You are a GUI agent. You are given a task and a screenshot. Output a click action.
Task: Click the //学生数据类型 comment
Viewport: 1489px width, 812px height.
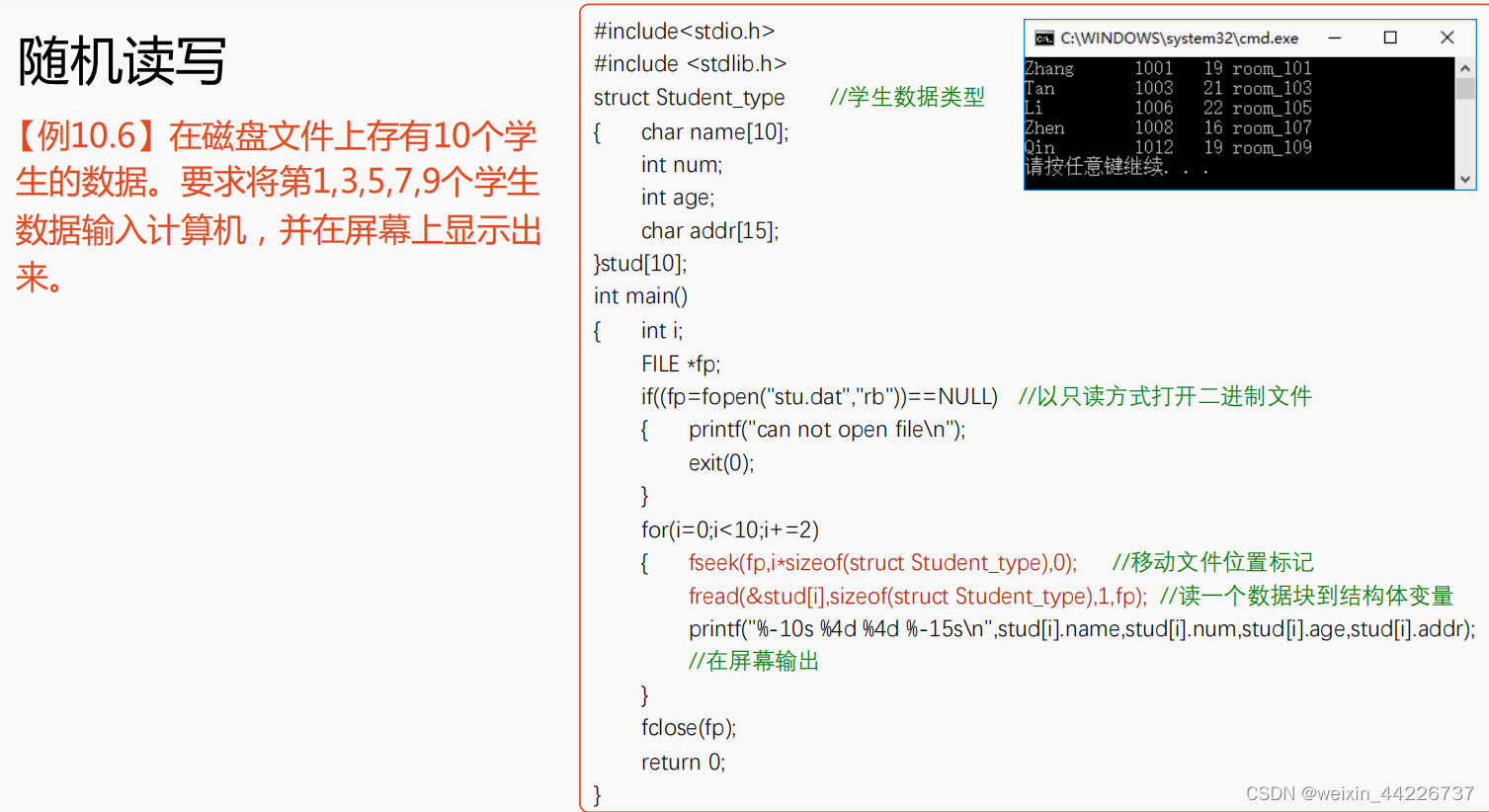click(907, 97)
